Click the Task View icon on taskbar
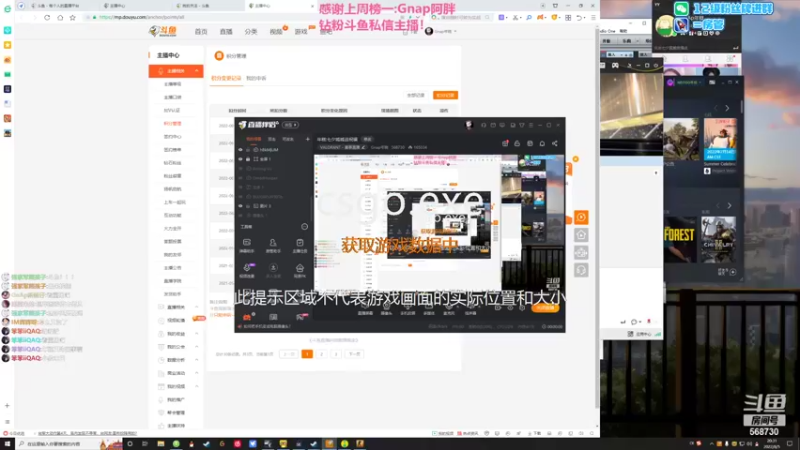 coord(145,444)
